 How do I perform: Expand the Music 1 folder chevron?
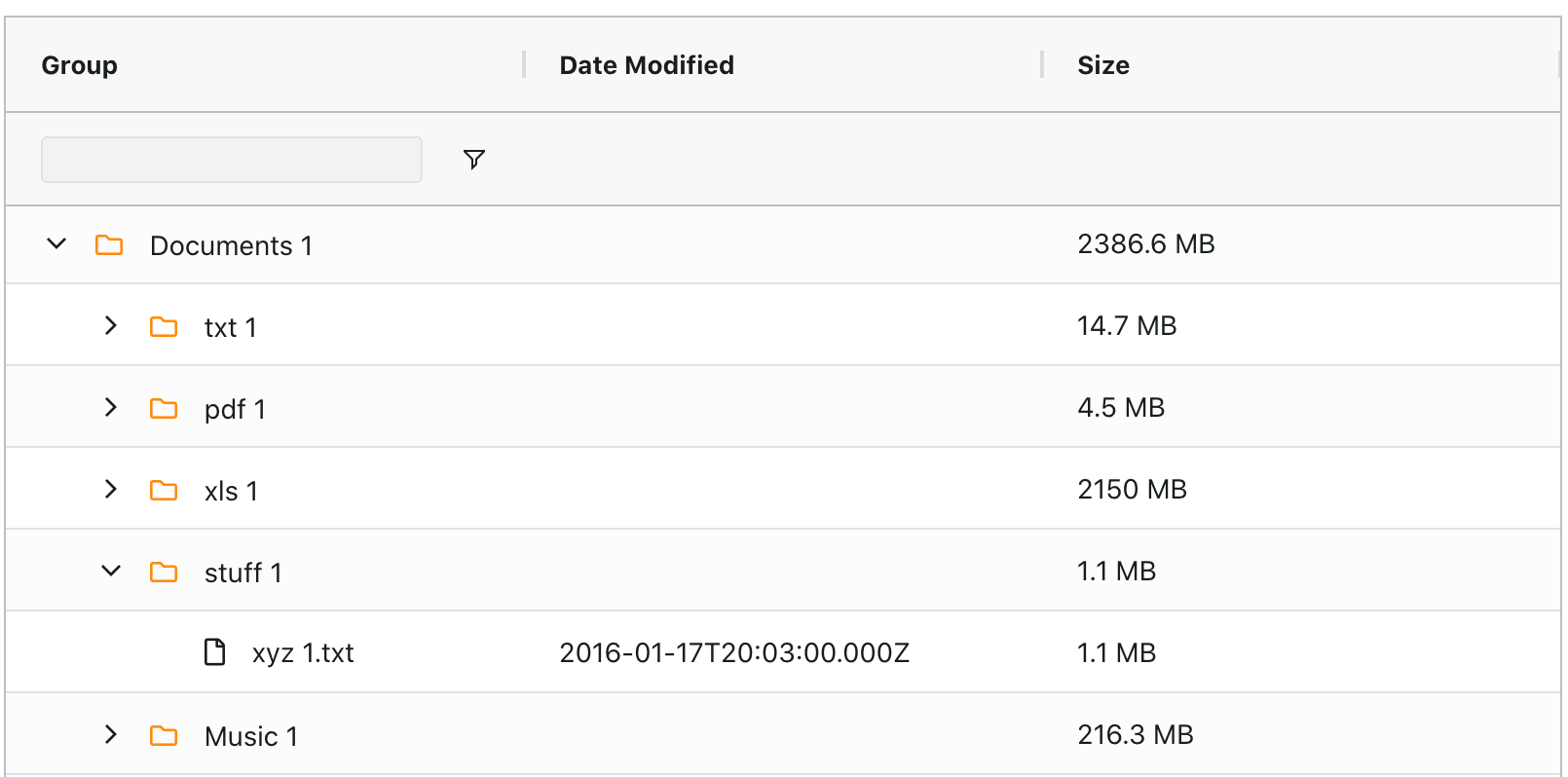click(111, 734)
